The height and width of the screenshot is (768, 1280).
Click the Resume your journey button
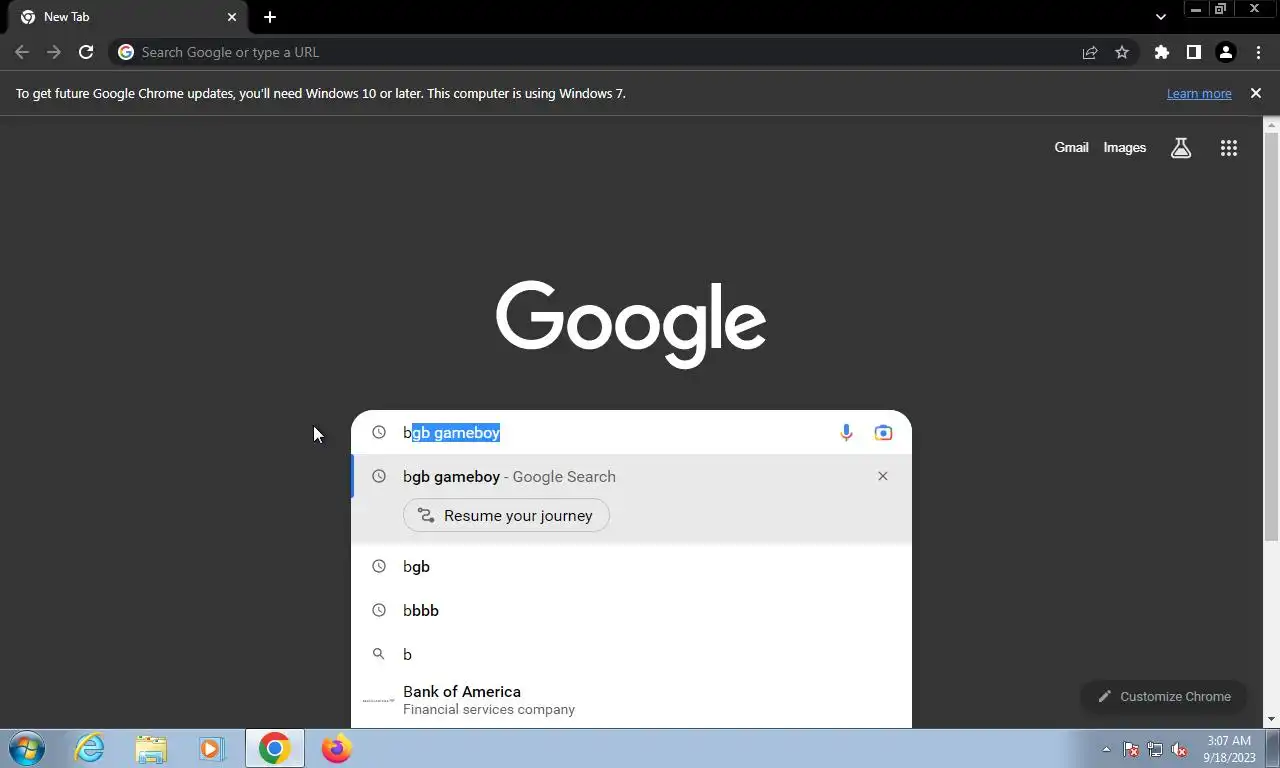[506, 515]
